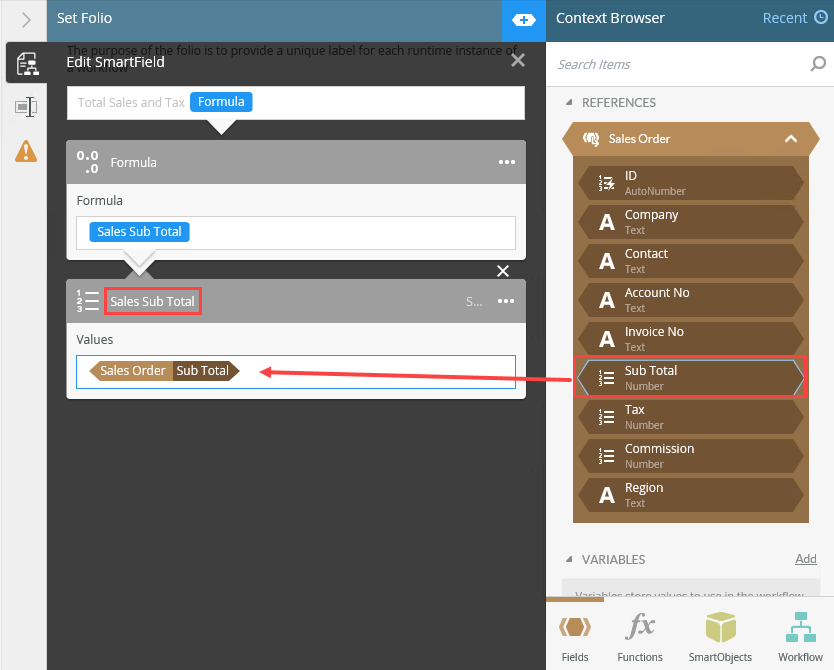
Task: Open the Formula block ellipsis menu
Action: point(506,162)
